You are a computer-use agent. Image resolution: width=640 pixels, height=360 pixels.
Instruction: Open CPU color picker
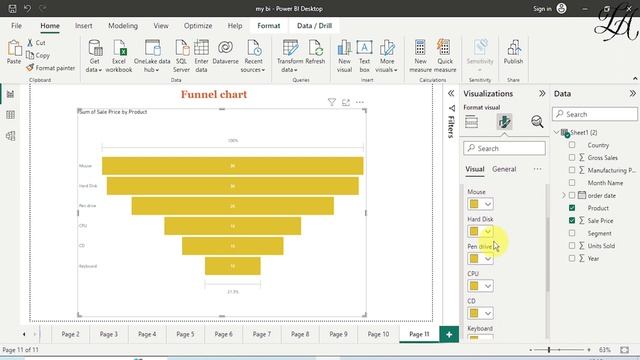click(x=480, y=286)
